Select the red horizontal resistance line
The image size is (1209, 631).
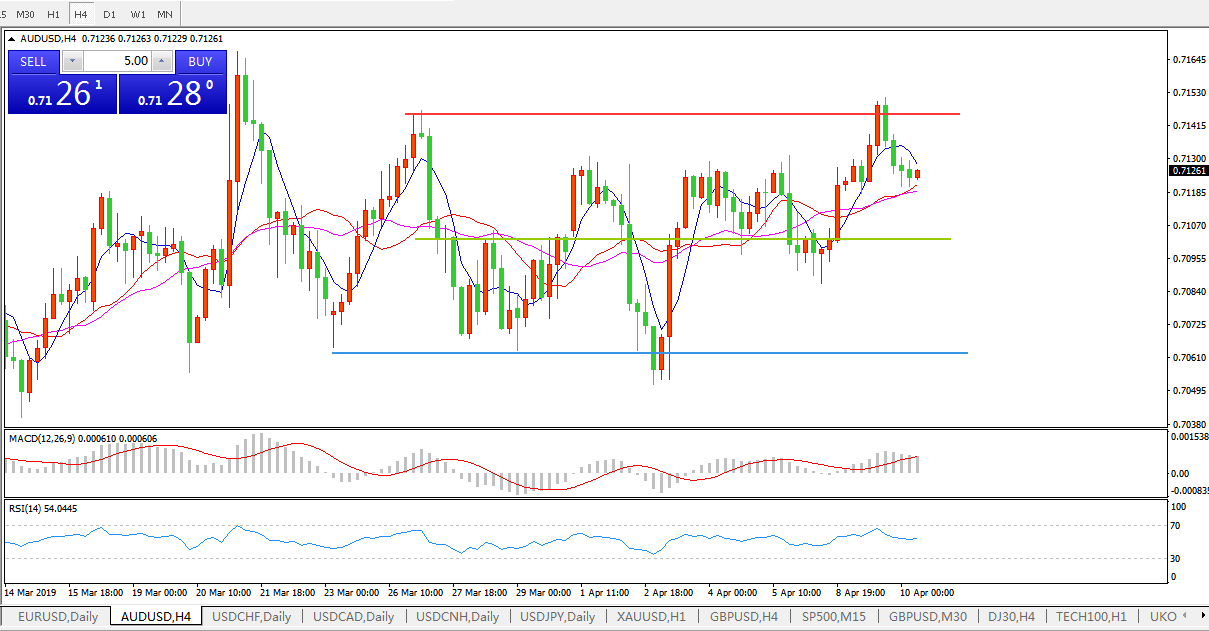coord(680,114)
